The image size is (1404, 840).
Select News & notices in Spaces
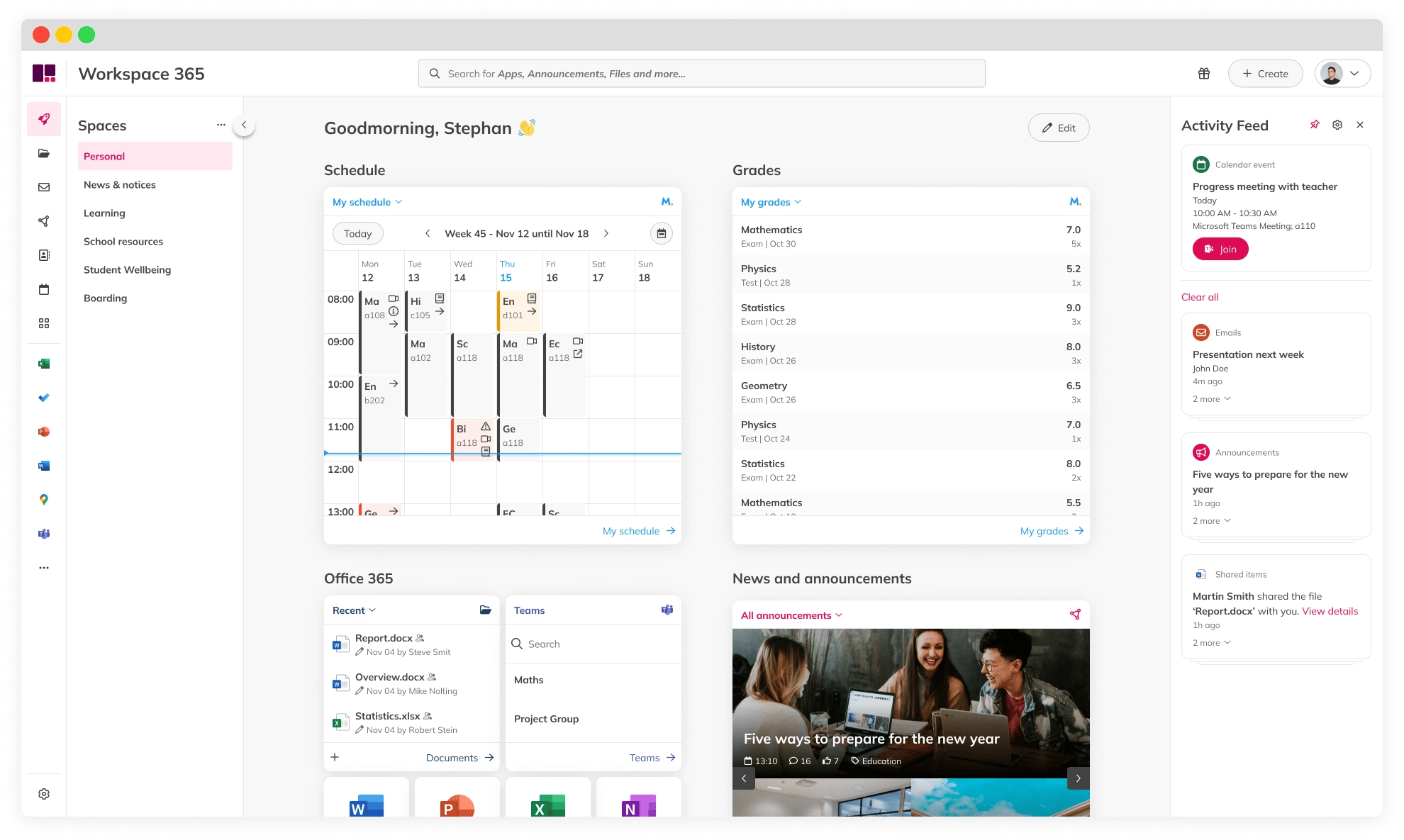pos(120,184)
